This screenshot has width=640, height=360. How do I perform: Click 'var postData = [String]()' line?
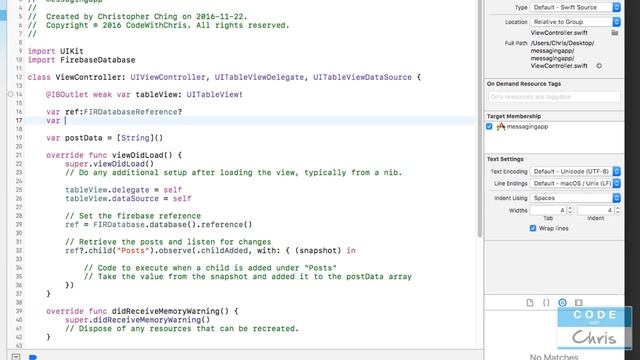pyautogui.click(x=104, y=138)
